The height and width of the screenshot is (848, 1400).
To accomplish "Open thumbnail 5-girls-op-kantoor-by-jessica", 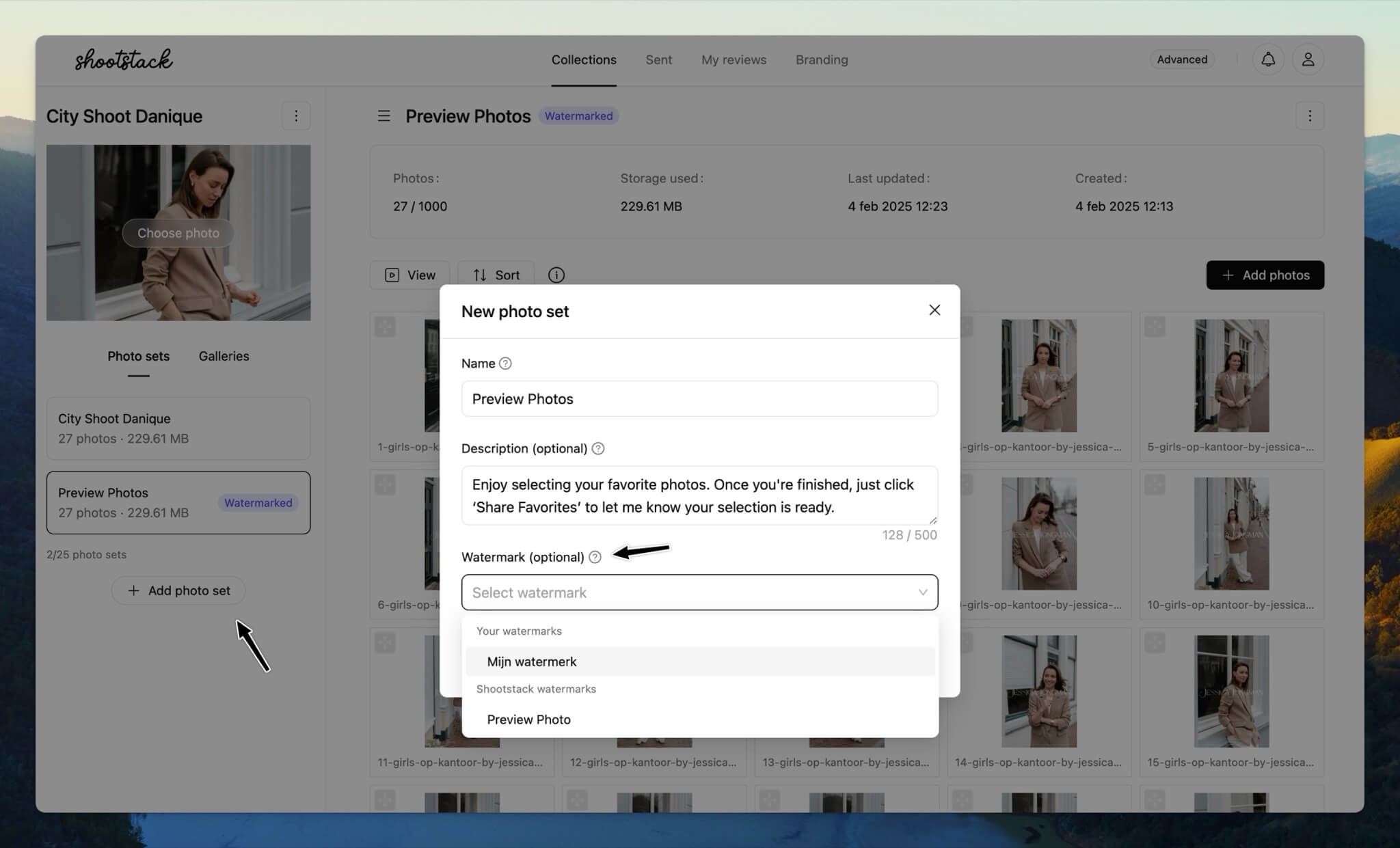I will (x=1231, y=375).
